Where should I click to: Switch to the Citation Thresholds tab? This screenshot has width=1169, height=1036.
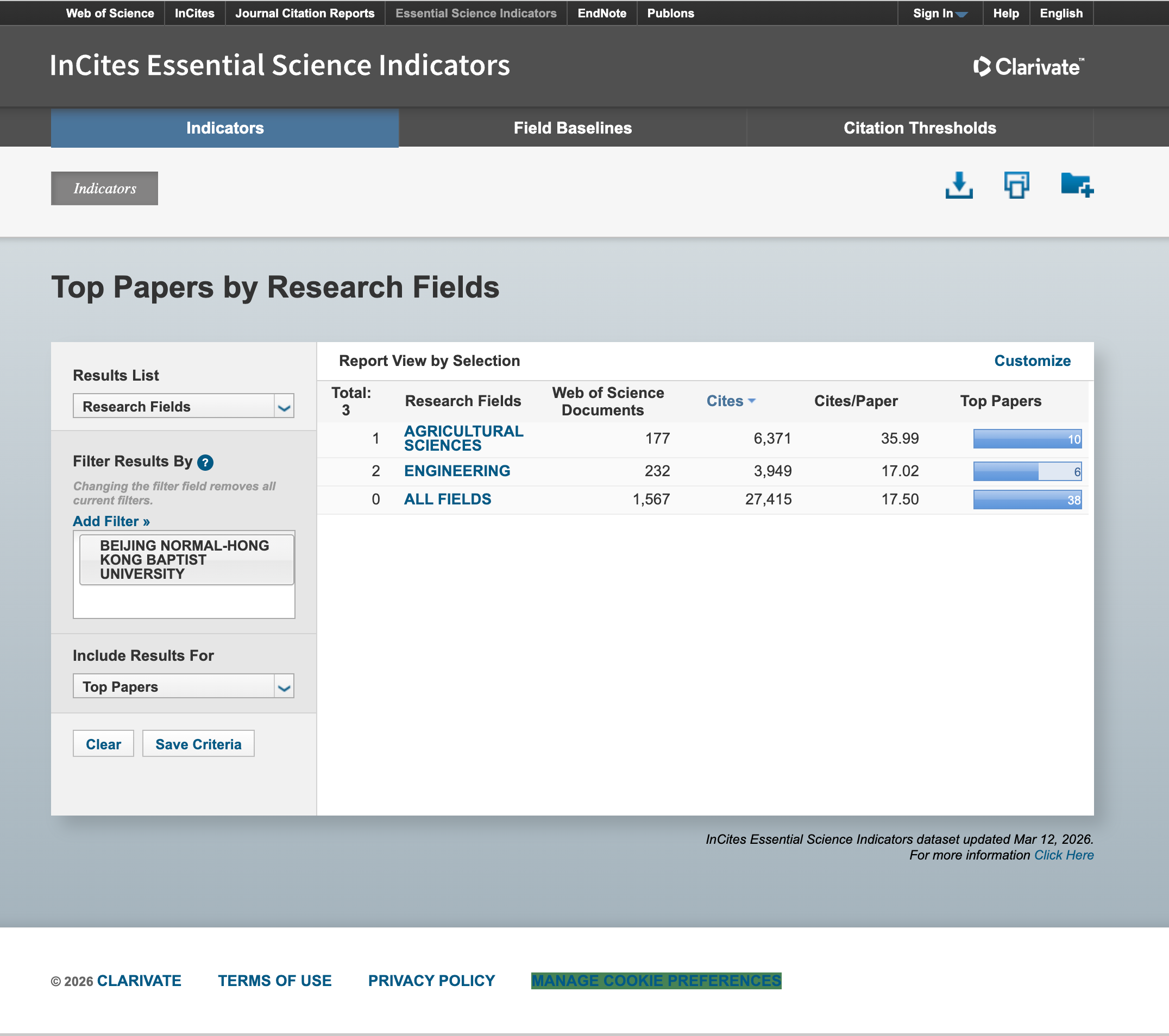919,128
